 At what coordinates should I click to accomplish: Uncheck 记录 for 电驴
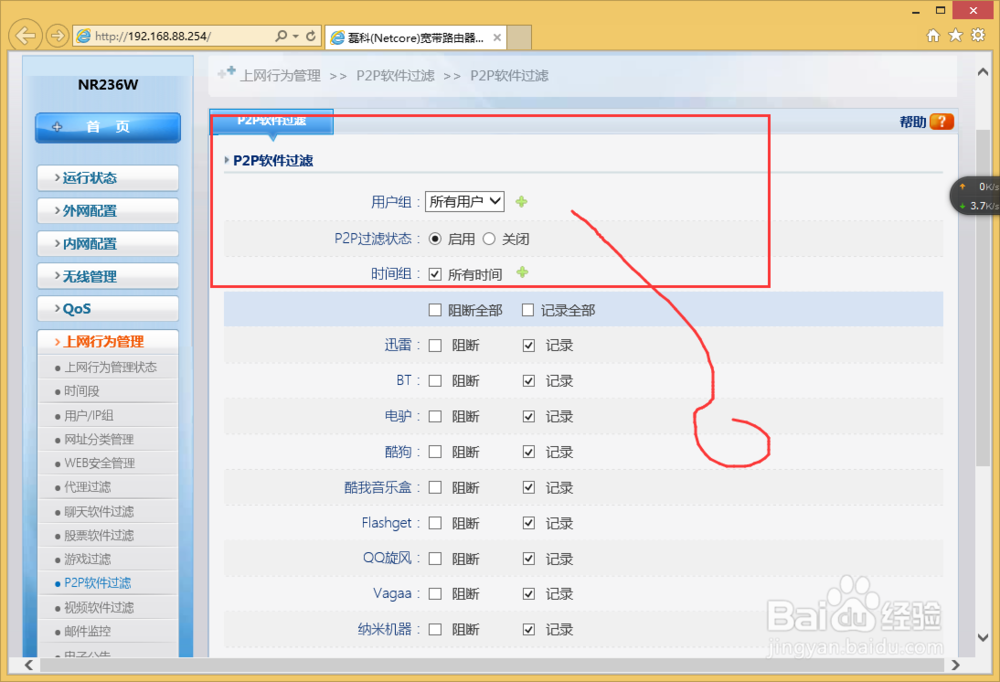[529, 416]
